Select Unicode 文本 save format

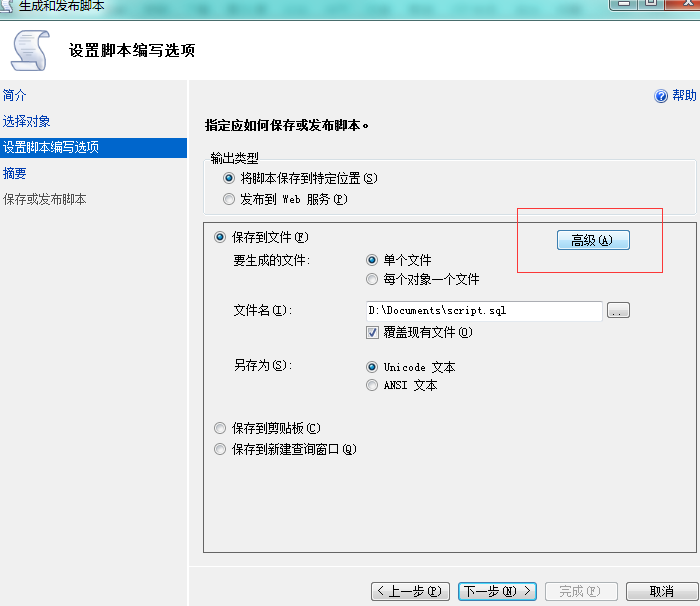click(x=372, y=367)
